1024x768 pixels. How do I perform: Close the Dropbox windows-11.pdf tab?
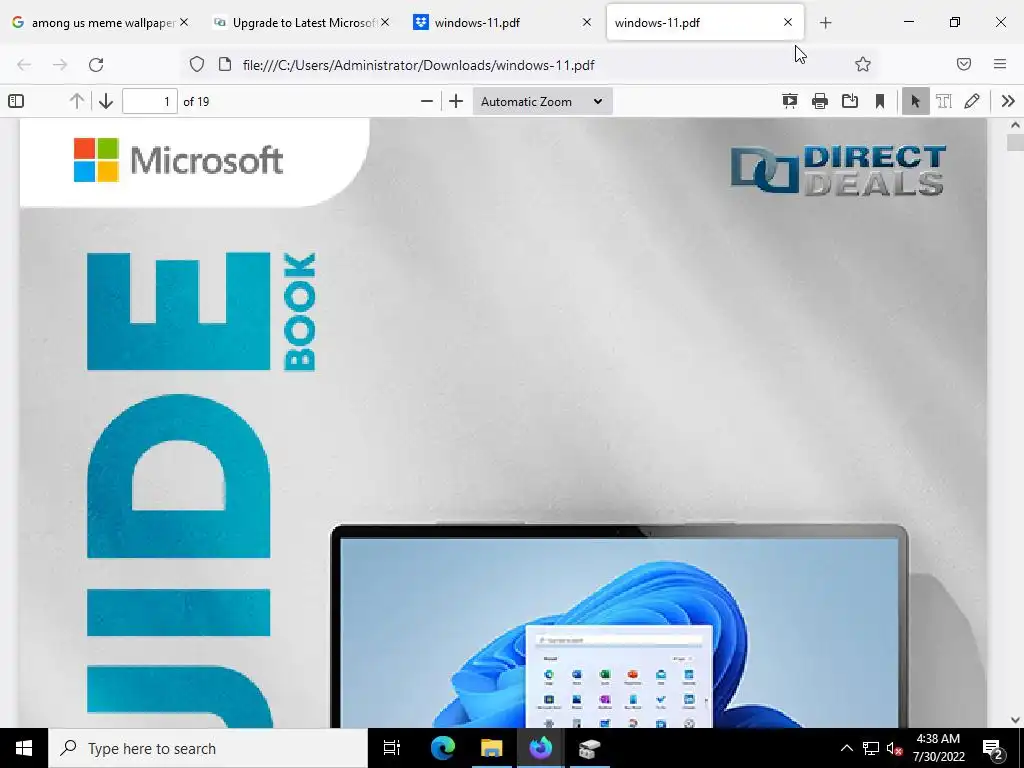tap(586, 22)
